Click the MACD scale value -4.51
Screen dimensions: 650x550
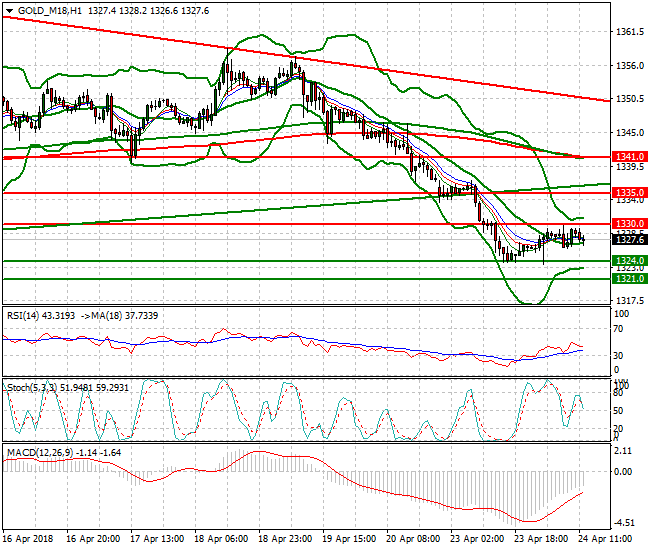[x=623, y=523]
